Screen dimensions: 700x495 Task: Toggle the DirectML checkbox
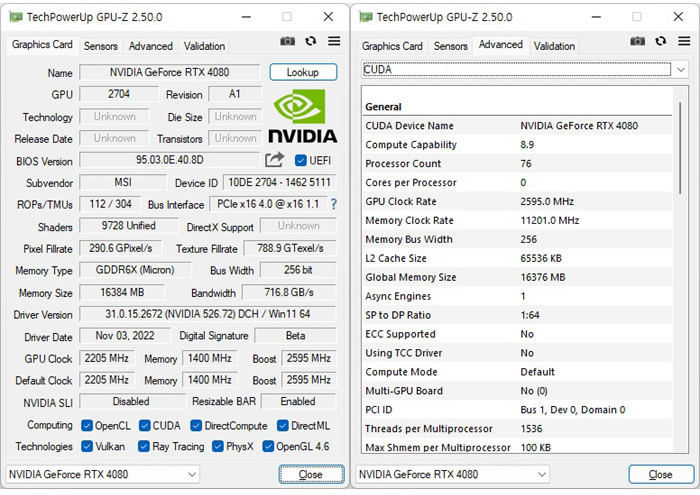pyautogui.click(x=283, y=426)
